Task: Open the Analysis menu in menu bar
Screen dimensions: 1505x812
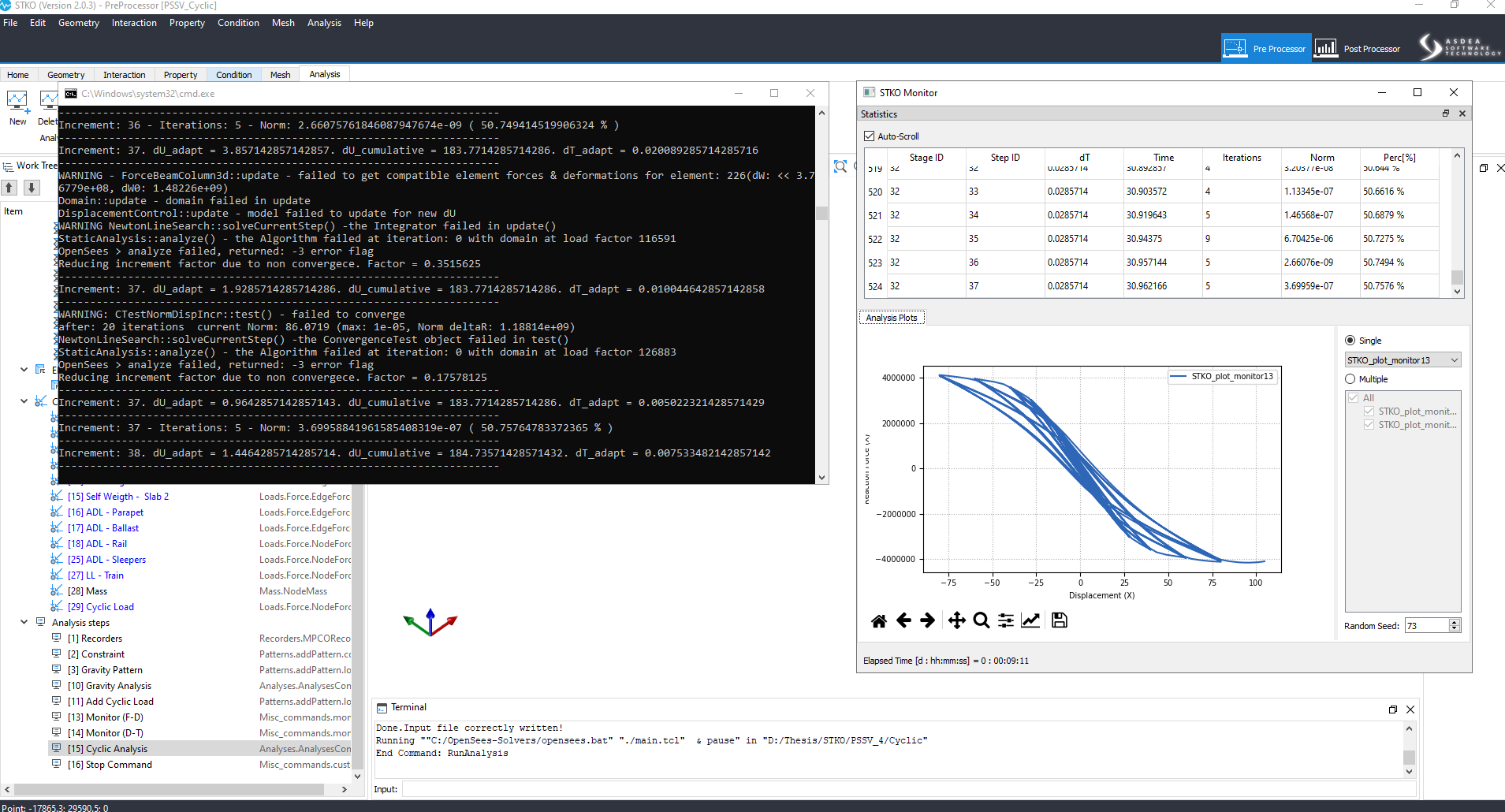Action: [x=324, y=23]
